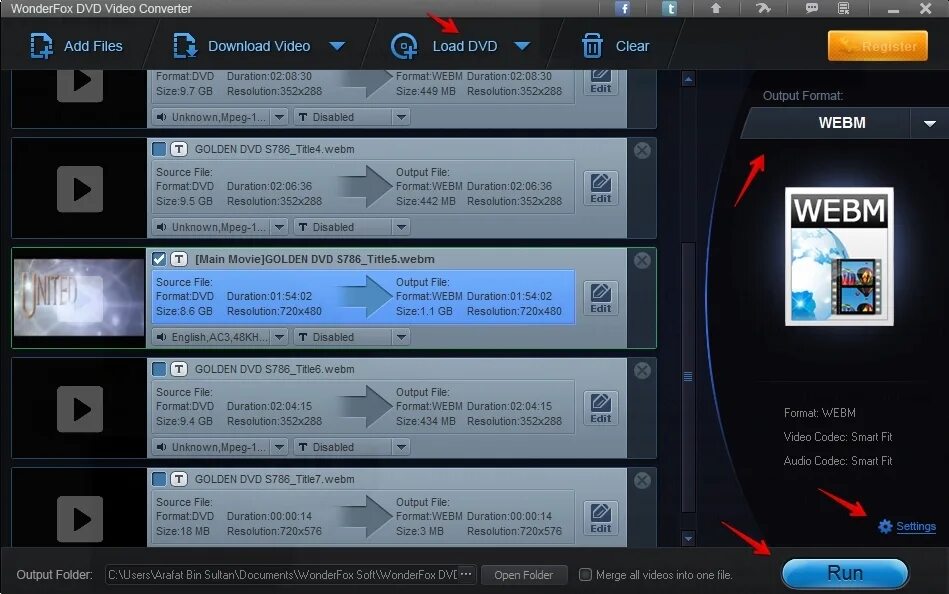Browse output folder with the ellipsis button
This screenshot has height=594, width=949.
point(466,573)
